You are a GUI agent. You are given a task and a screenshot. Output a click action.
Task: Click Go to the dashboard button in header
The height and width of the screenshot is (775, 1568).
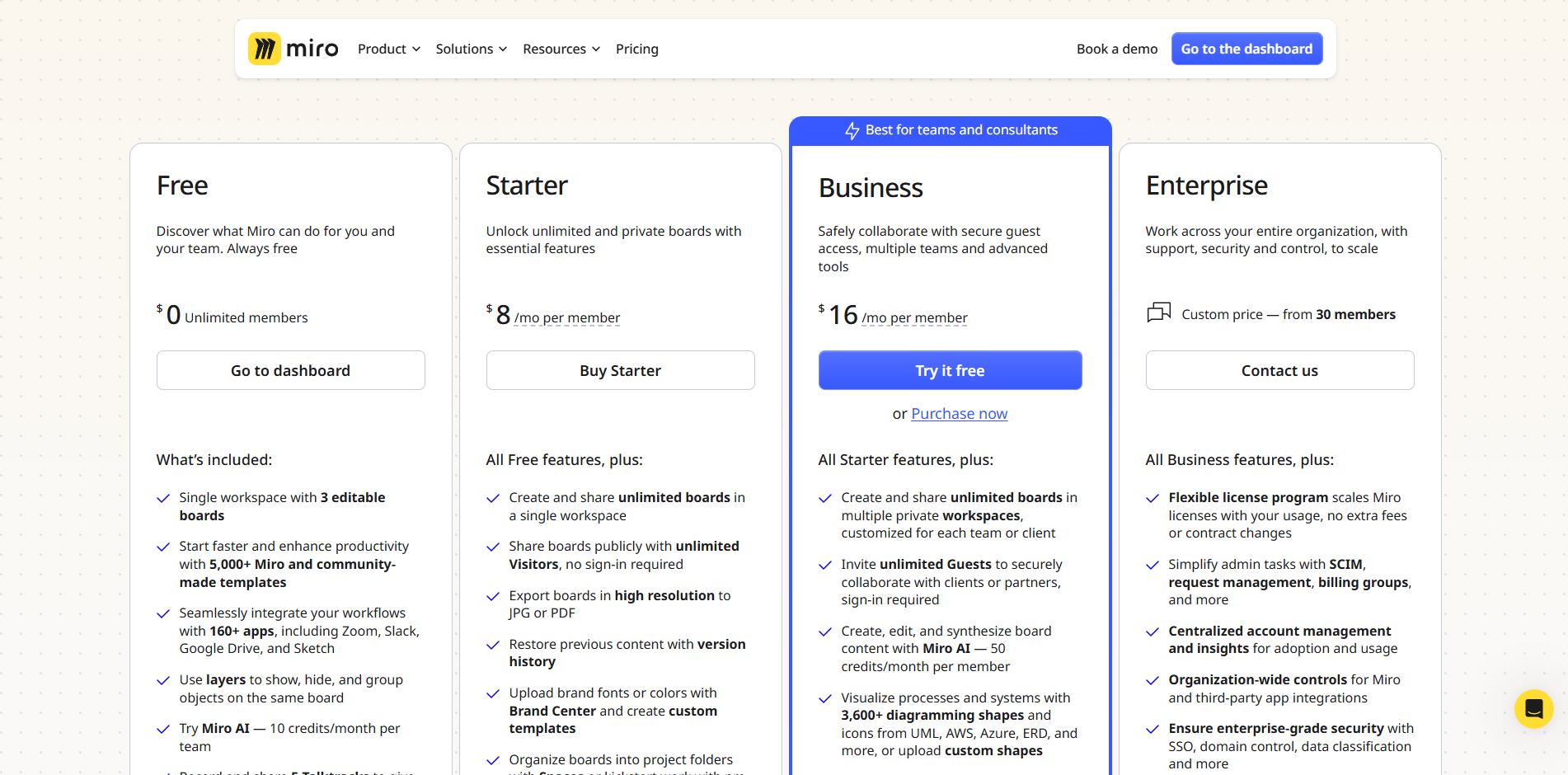click(1246, 49)
